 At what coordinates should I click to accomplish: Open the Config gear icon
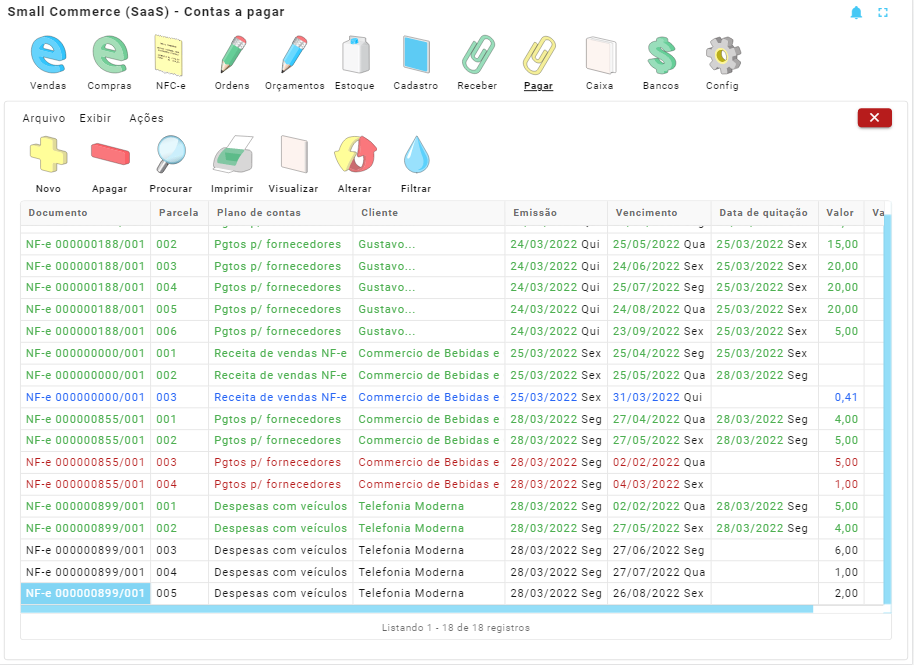722,55
